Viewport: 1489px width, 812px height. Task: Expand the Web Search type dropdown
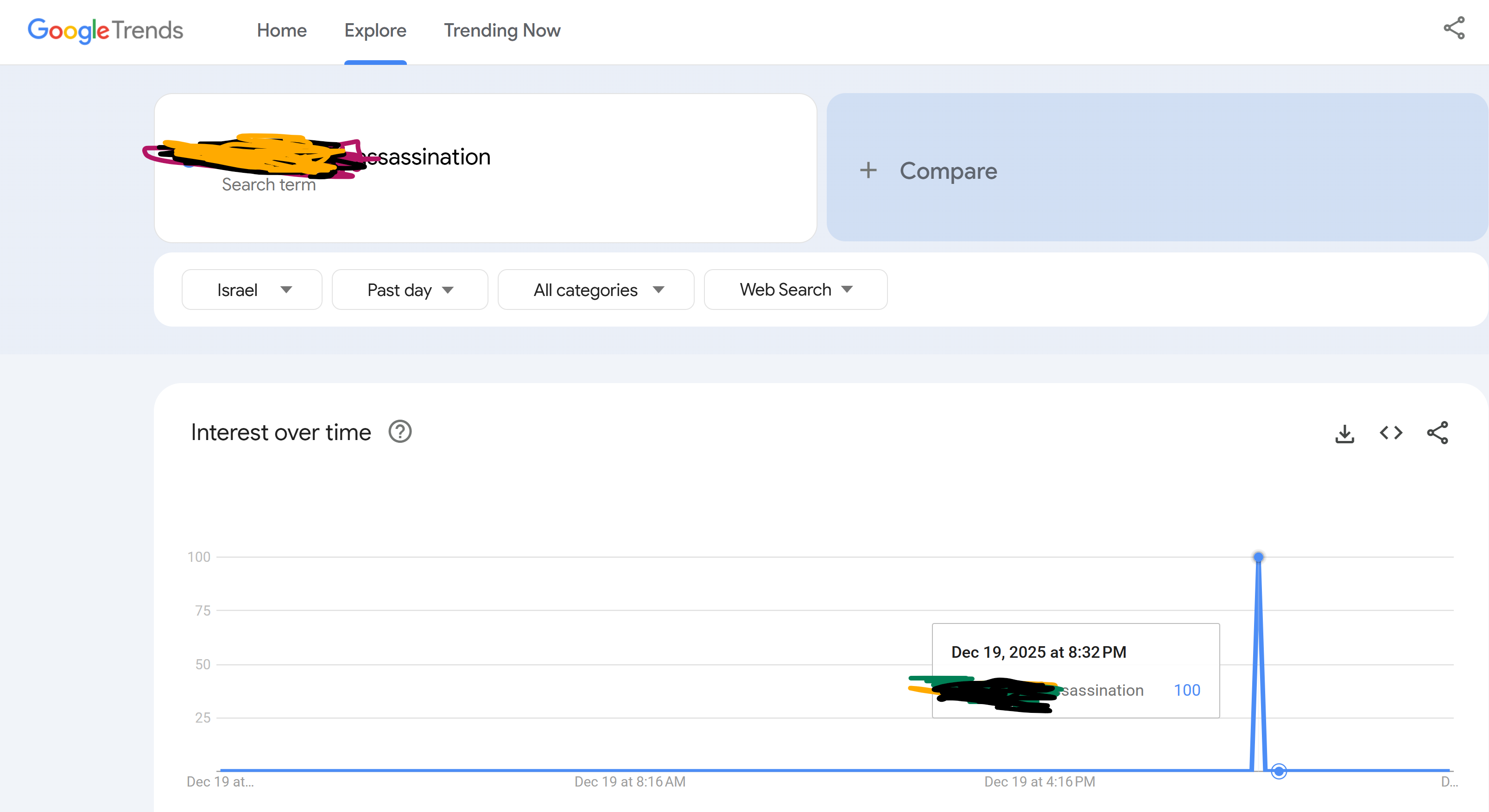[x=795, y=290]
